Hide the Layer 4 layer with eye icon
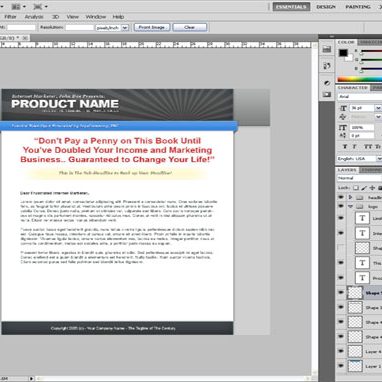The width and height of the screenshot is (382, 382). coord(341,351)
